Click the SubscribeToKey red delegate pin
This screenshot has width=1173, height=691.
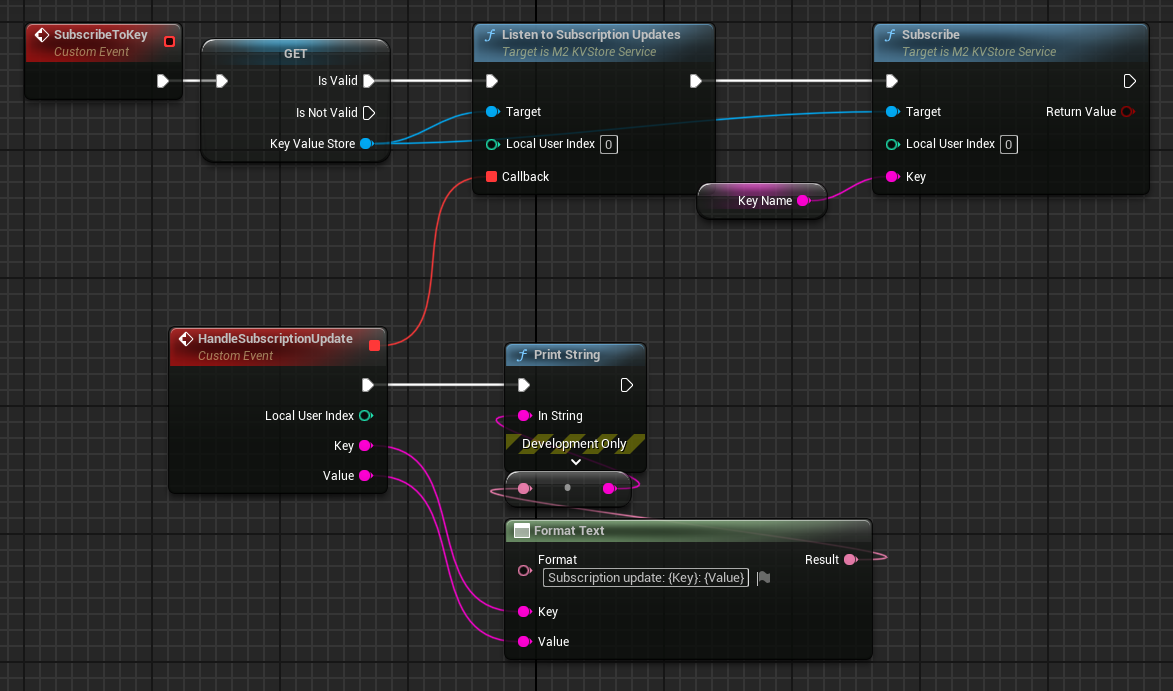point(168,41)
